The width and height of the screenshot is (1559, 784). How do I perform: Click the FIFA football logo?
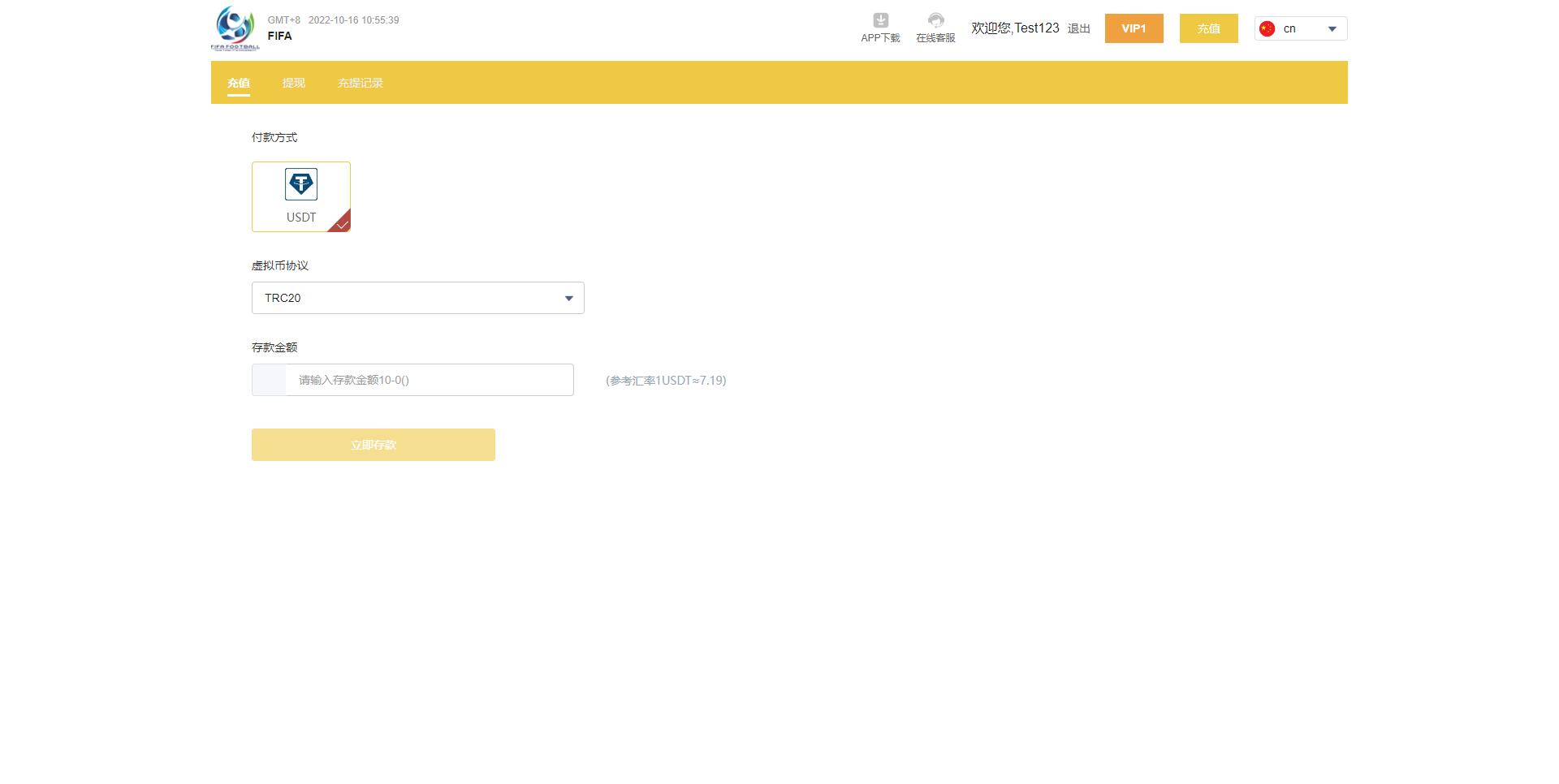point(235,28)
